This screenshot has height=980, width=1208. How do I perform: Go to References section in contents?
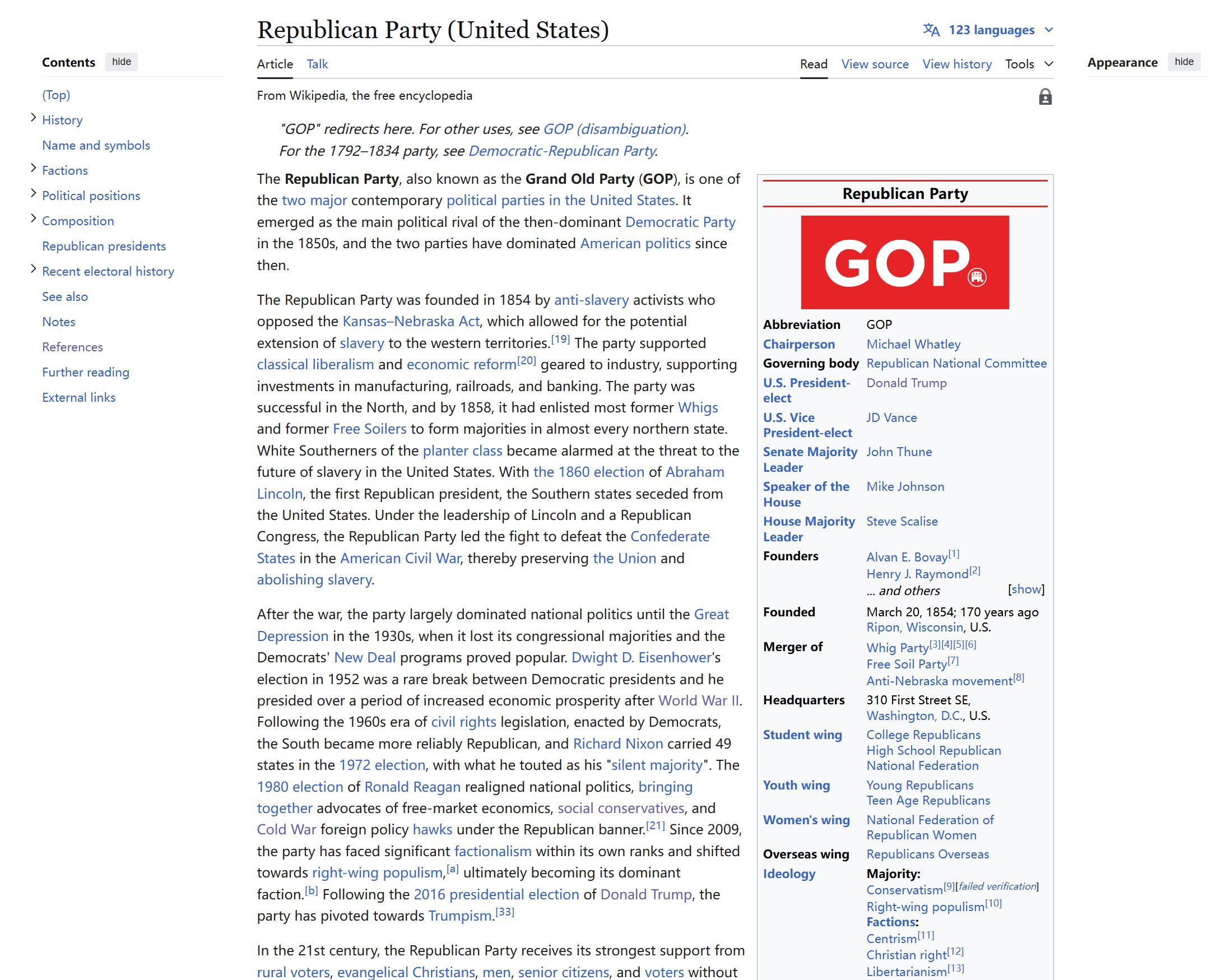(72, 347)
